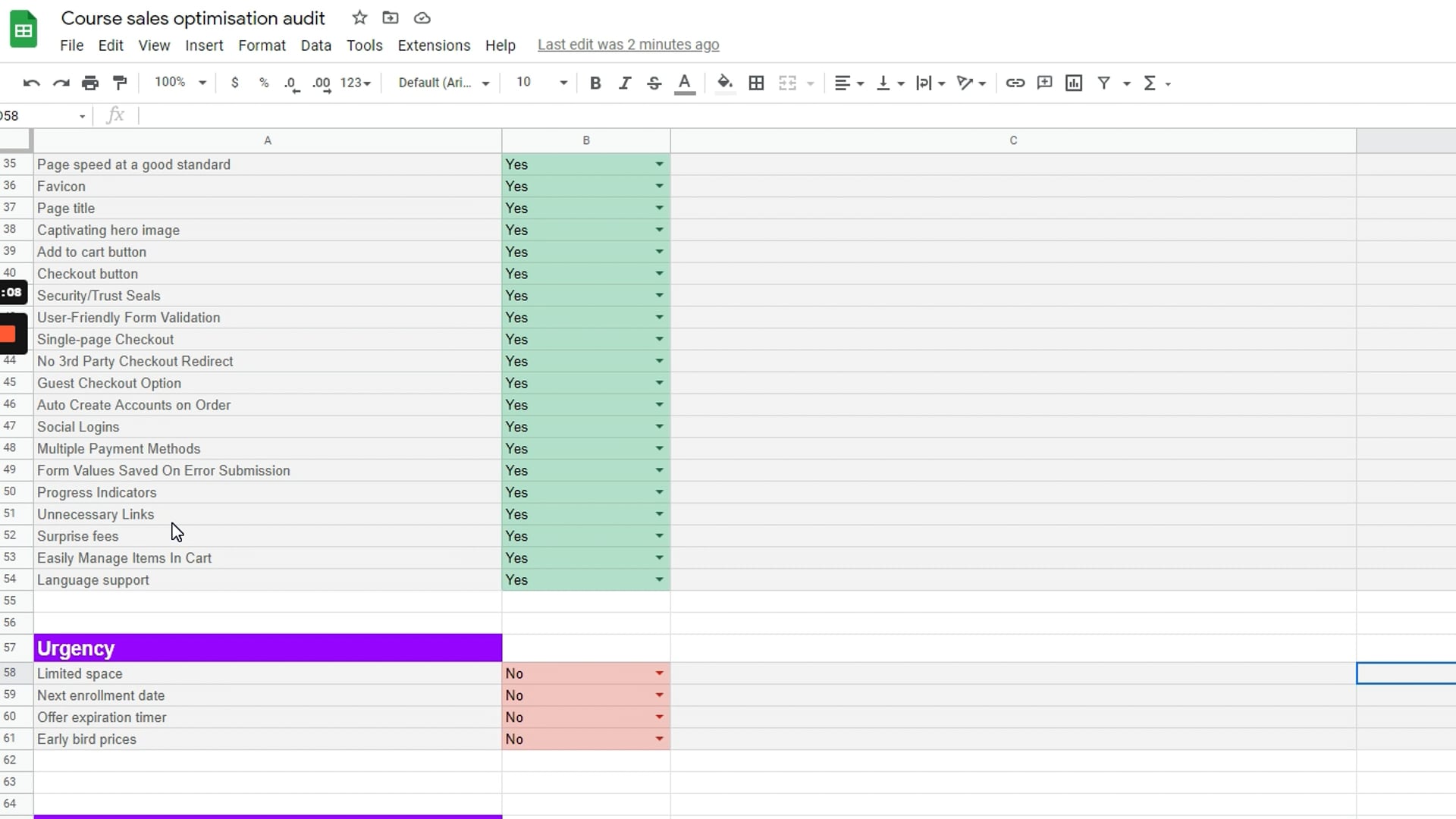Toggle bold formatting

595,83
